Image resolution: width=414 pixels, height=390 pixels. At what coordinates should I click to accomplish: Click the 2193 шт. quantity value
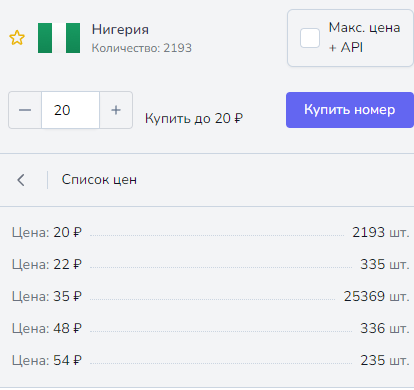click(381, 232)
